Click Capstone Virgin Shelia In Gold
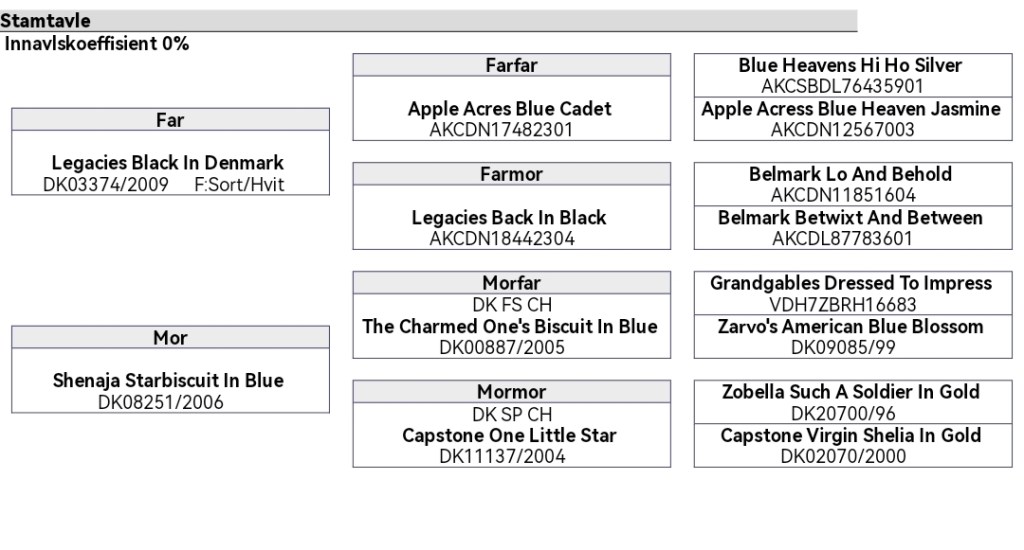The height and width of the screenshot is (550, 1024). [x=849, y=436]
